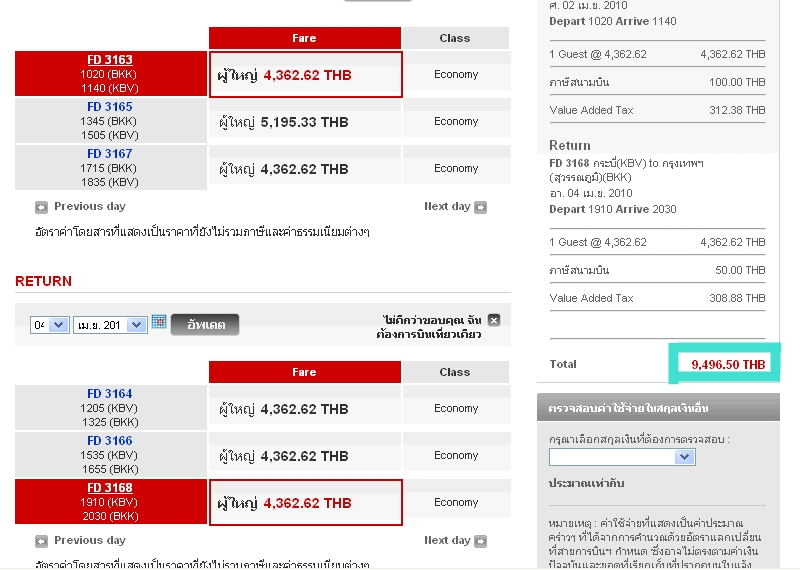Click Previous day arrow icon under departure flights
This screenshot has height=570, width=800.
tap(41, 207)
